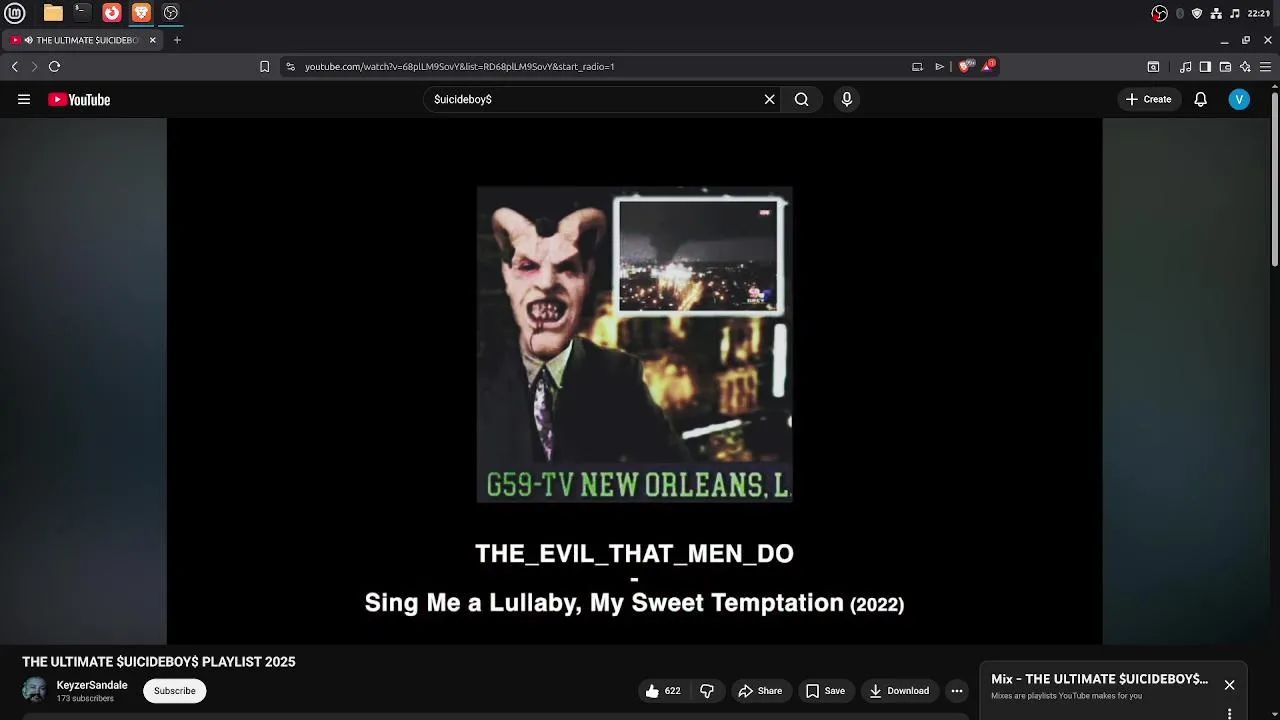Screen dimensions: 1280x720
Task: Click the video title THE ULTIMATE $UICIDEBOY$ PLAYLIST 2025
Action: click(159, 662)
